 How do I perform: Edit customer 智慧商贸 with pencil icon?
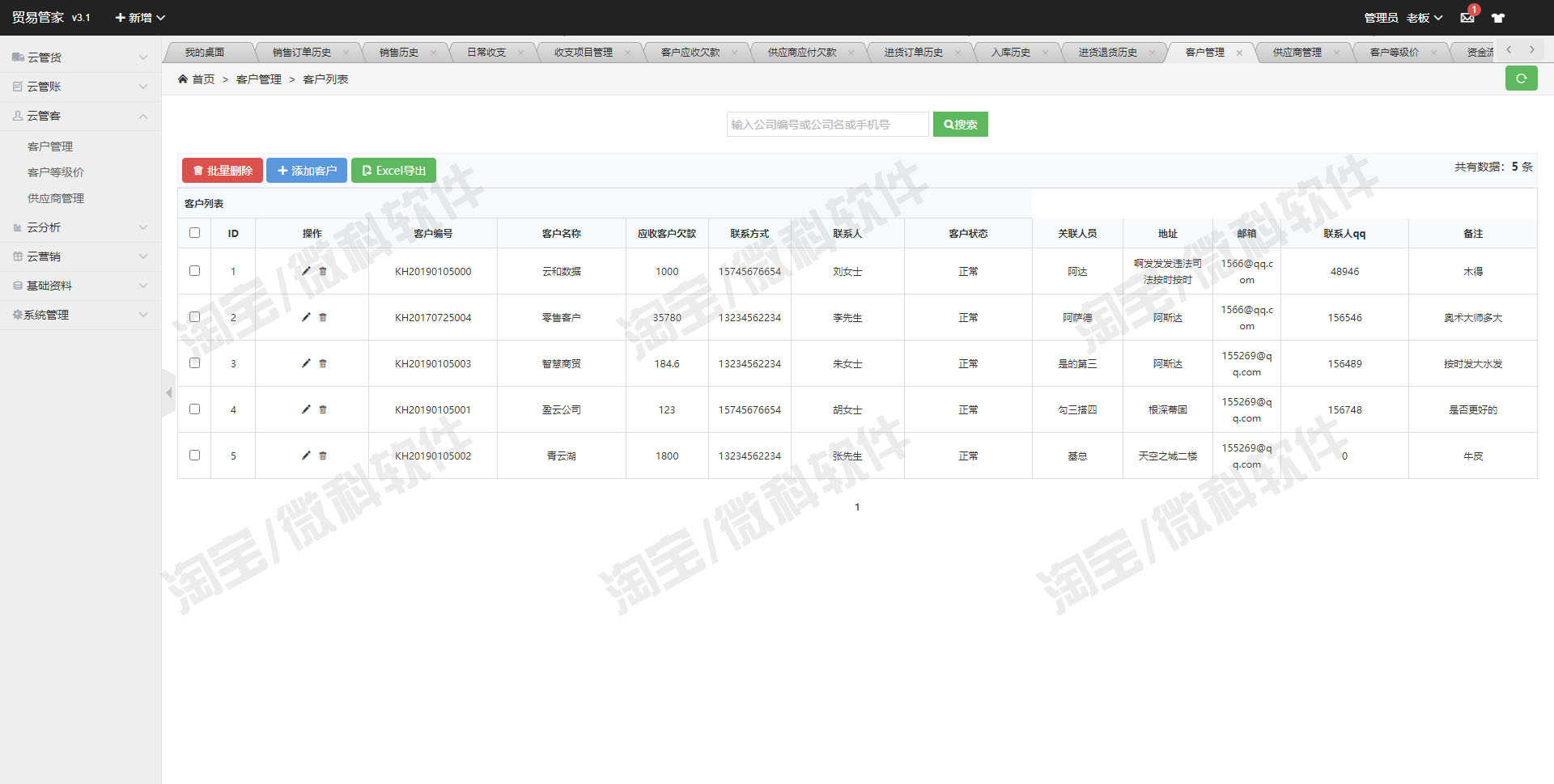click(306, 363)
